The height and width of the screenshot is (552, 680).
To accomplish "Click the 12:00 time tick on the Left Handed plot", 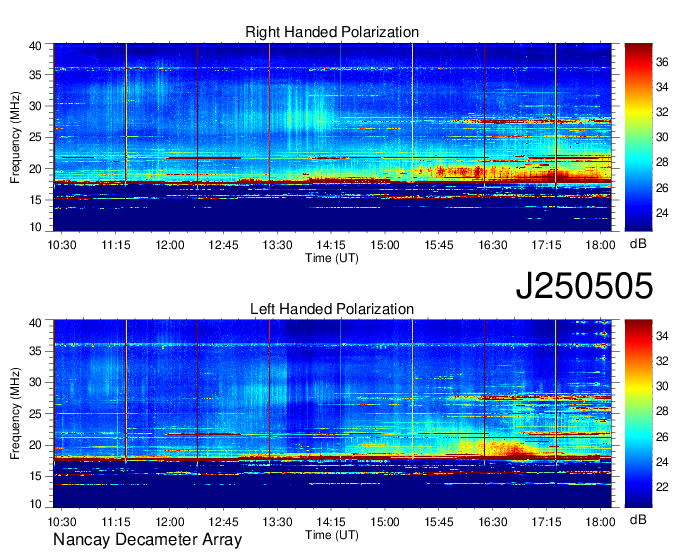I will pos(170,522).
